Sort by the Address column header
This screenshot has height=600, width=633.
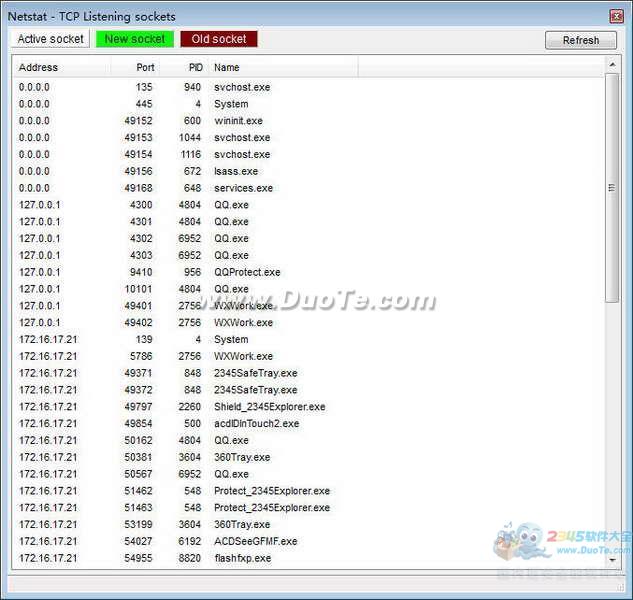coord(60,67)
